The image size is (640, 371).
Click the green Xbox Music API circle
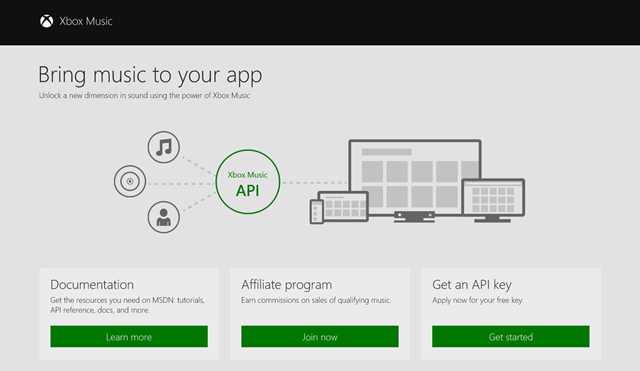[x=248, y=182]
